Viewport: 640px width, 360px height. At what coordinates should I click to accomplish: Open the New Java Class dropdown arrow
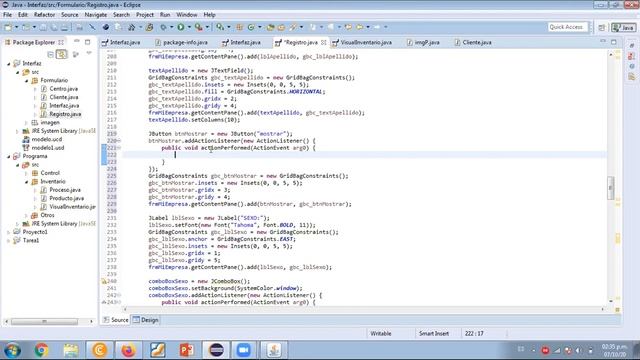(260, 27)
